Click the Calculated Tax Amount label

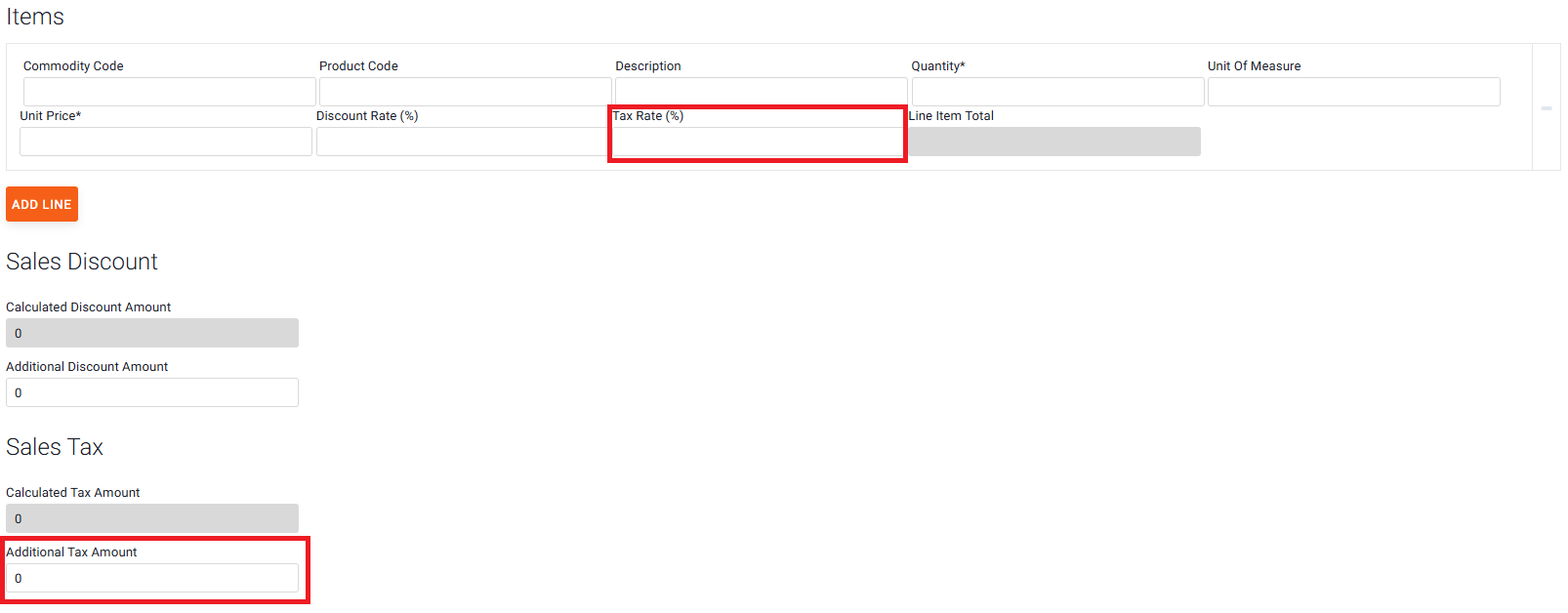pyautogui.click(x=73, y=493)
